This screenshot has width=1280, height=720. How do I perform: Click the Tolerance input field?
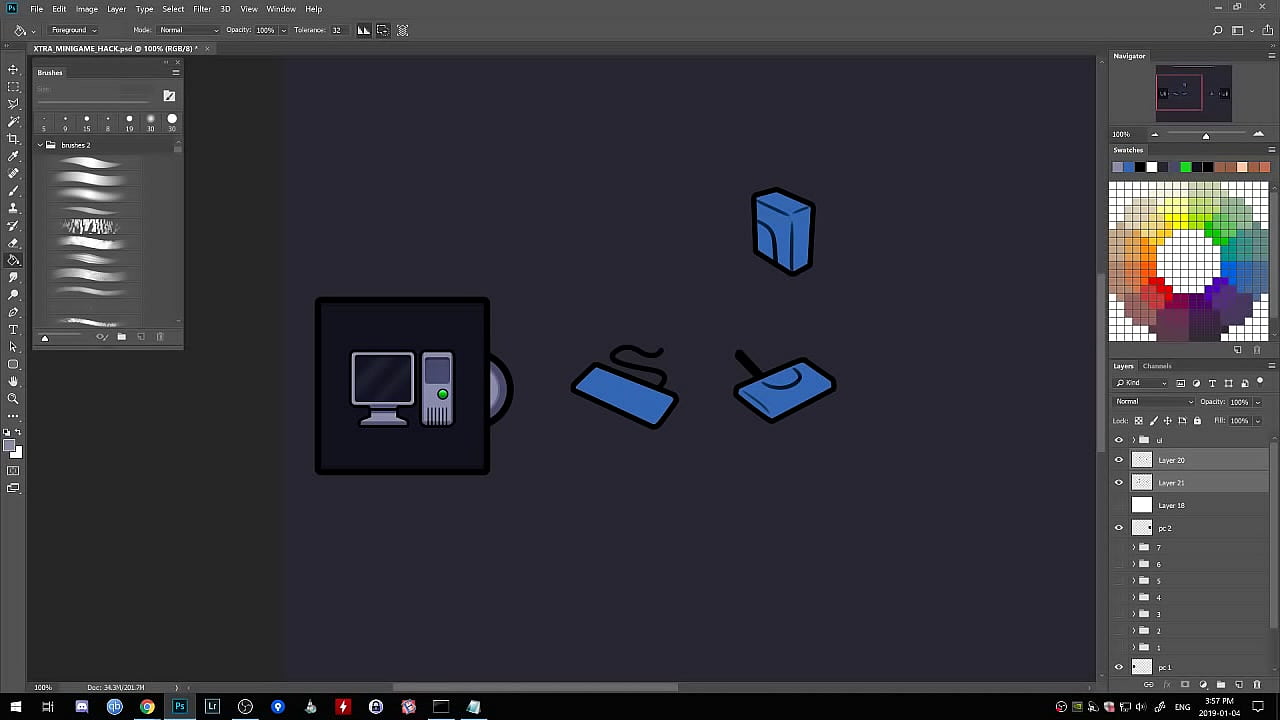click(338, 30)
